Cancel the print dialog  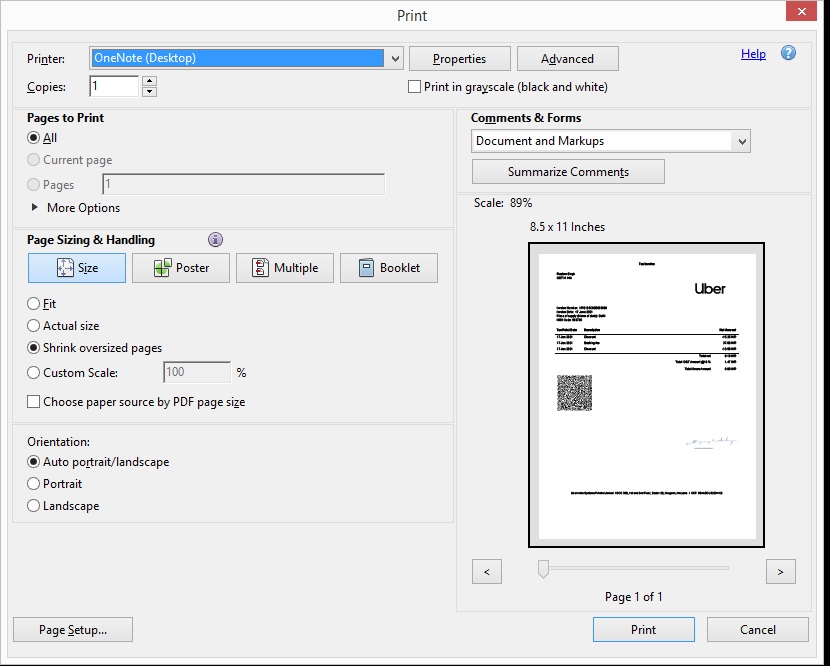[758, 629]
